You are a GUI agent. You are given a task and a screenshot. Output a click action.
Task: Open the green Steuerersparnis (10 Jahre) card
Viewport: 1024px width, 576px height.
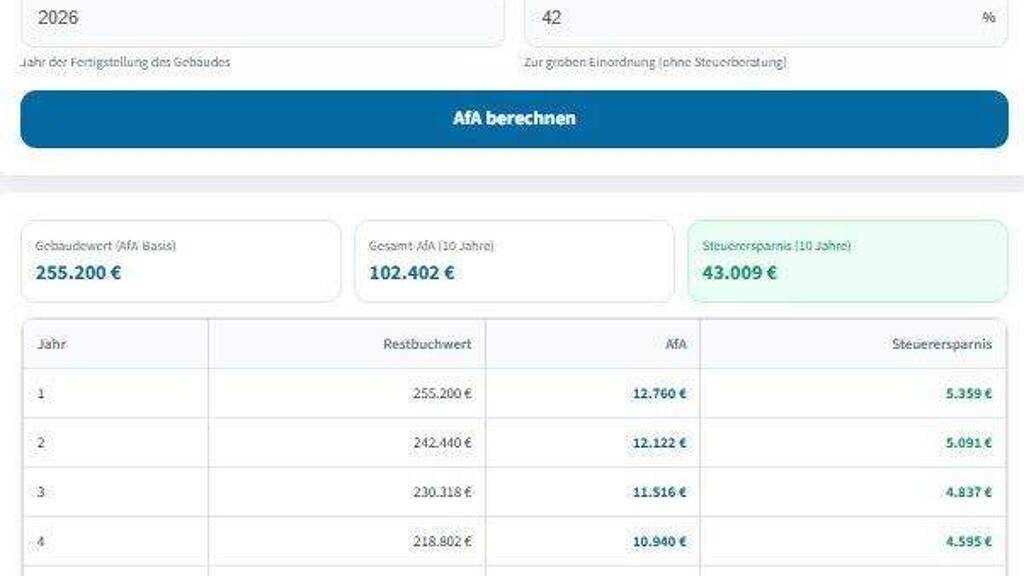click(x=847, y=260)
